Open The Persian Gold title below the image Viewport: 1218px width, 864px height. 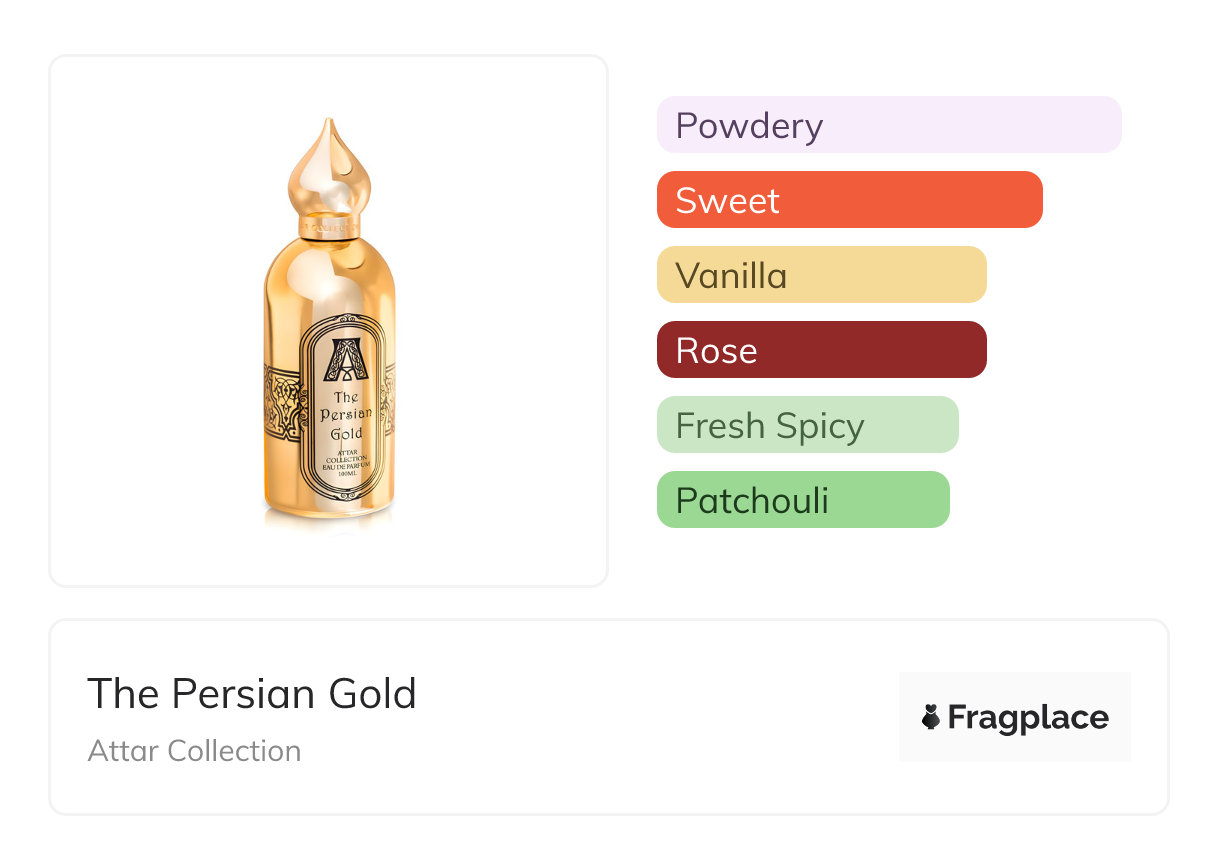point(252,694)
